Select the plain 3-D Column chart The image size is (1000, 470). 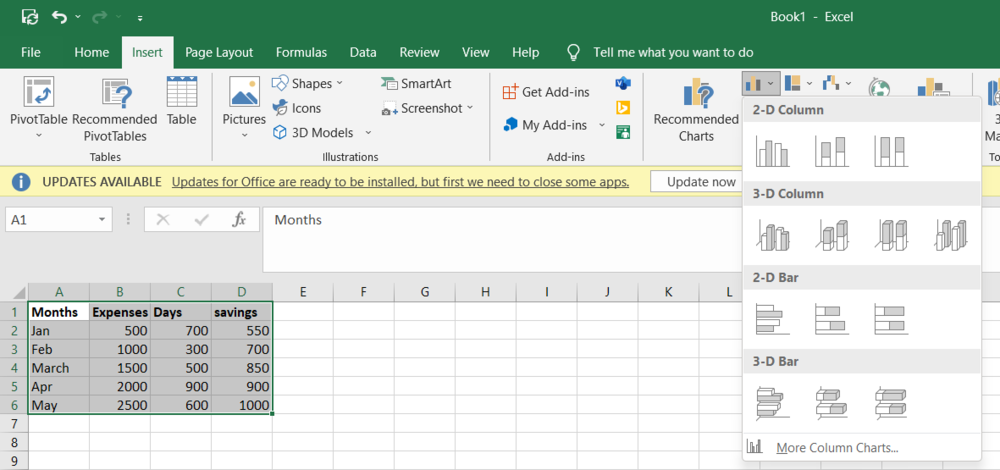(x=950, y=235)
